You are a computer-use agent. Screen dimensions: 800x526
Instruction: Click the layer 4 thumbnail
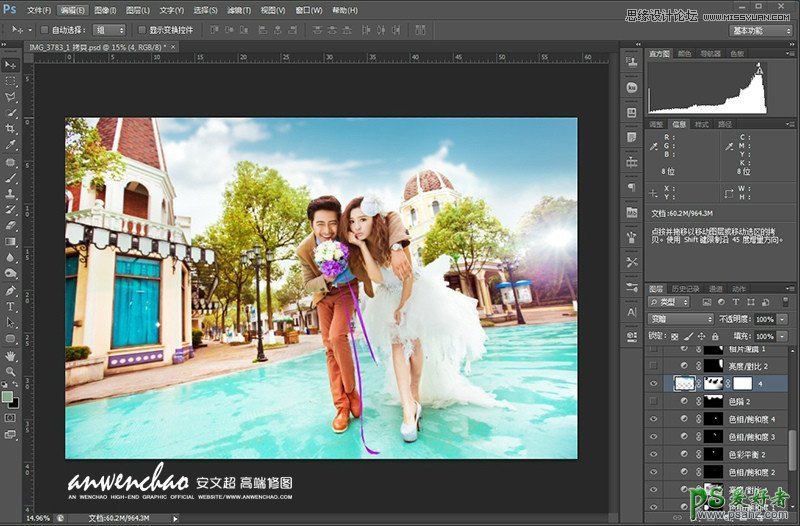[x=685, y=383]
